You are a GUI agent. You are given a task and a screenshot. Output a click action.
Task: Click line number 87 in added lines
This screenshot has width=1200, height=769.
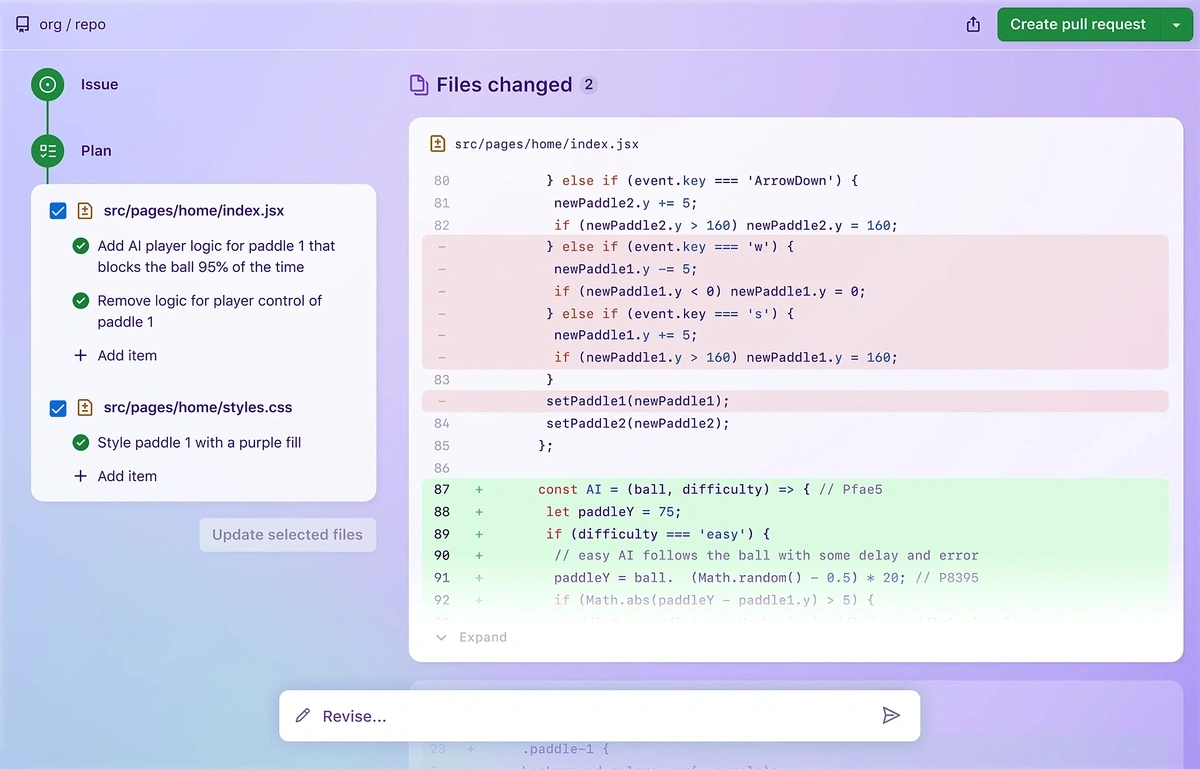[442, 490]
